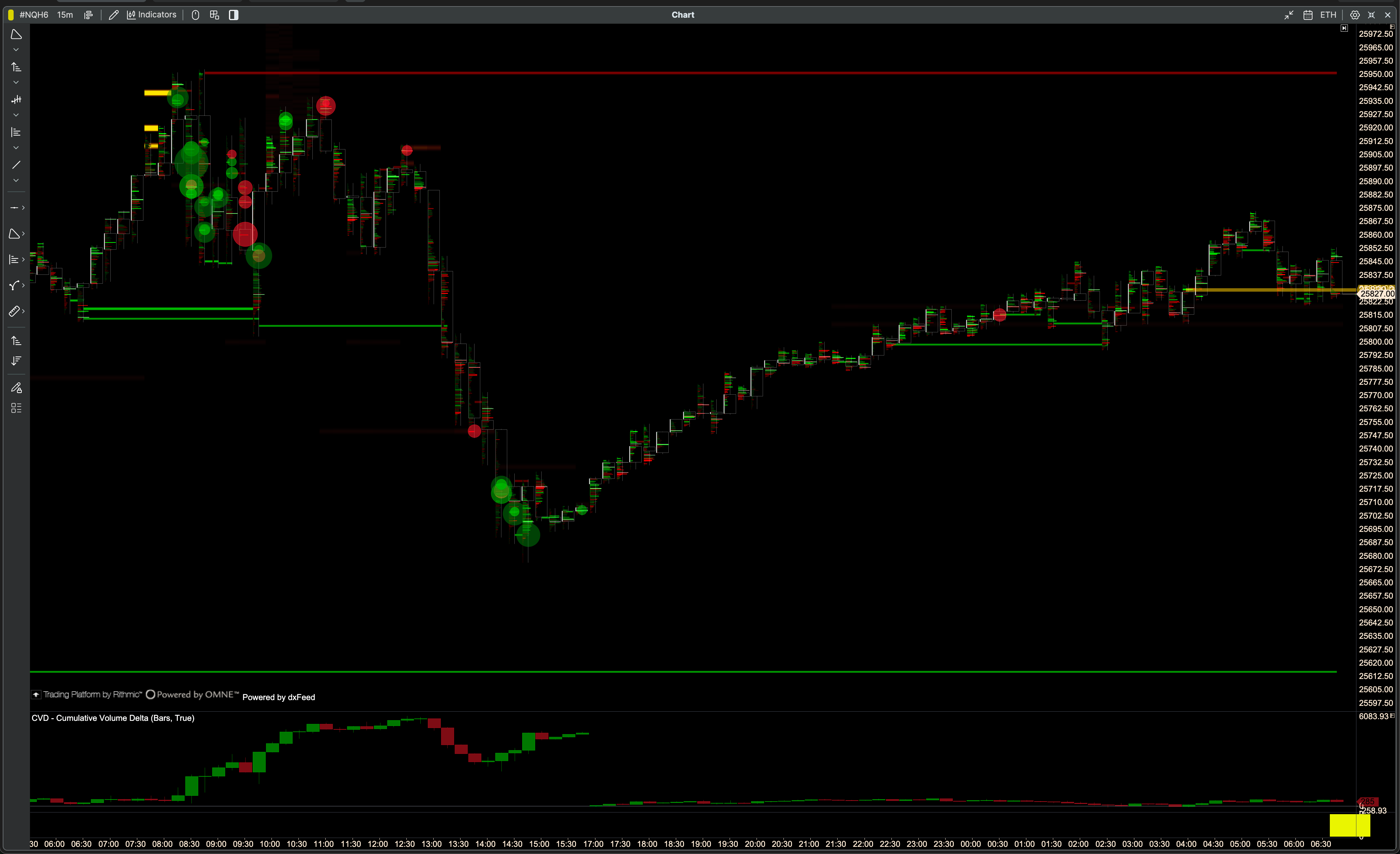Click the mouse crosshair mode icon
This screenshot has width=1400, height=854.
pyautogui.click(x=196, y=15)
